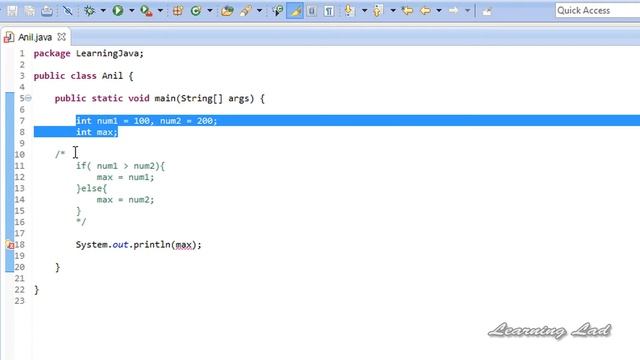Open the Search dropdown arrow

[259, 11]
